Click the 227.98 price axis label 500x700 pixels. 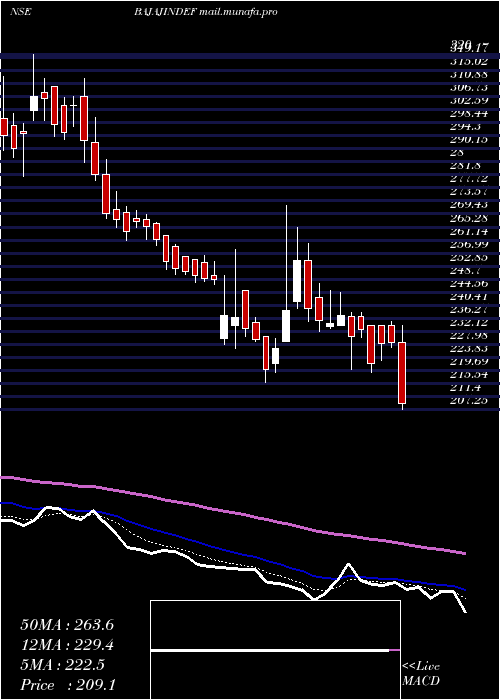pyautogui.click(x=469, y=335)
